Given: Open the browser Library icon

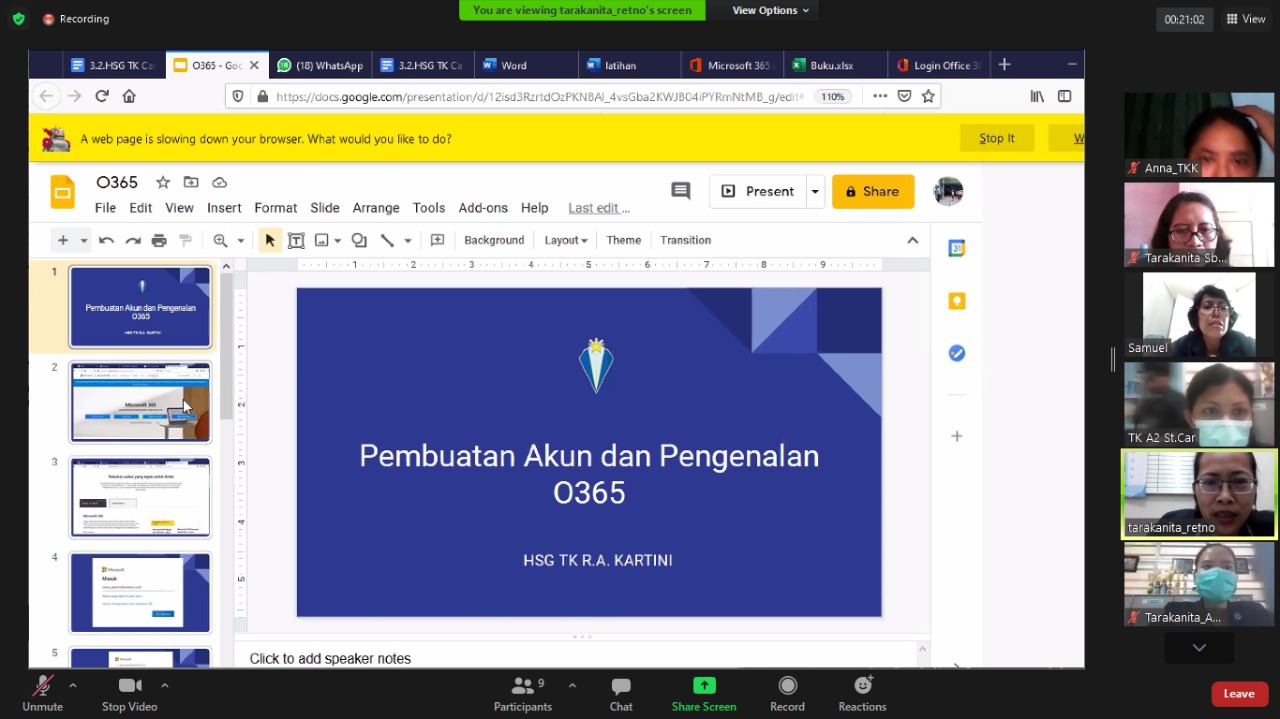Looking at the screenshot, I should pos(1037,96).
